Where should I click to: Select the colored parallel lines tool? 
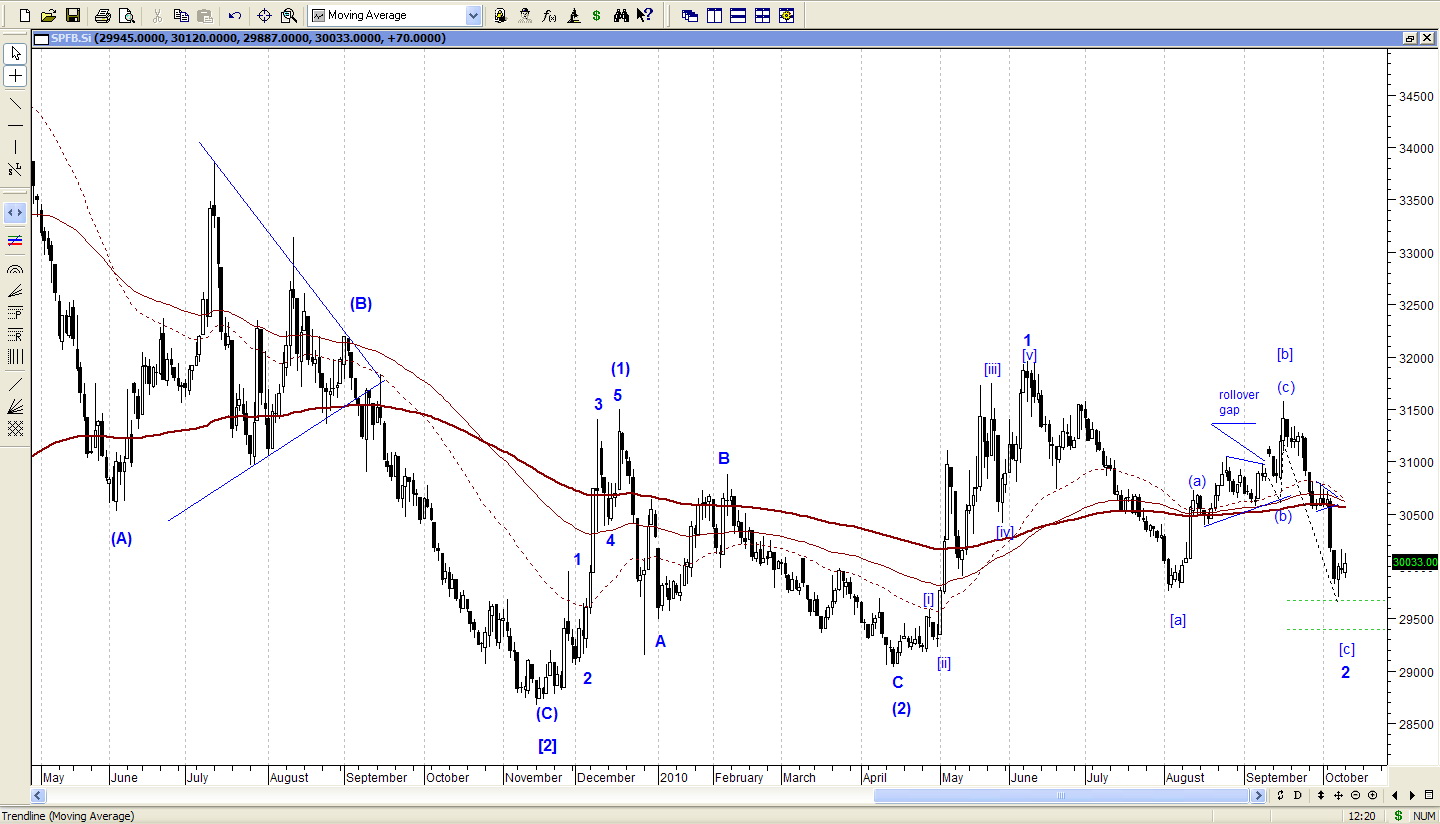click(x=15, y=241)
